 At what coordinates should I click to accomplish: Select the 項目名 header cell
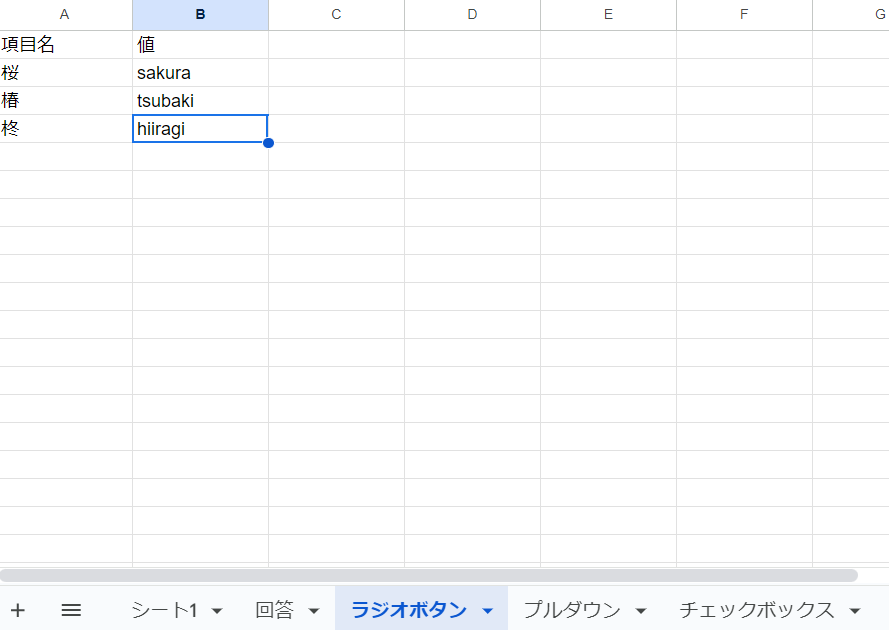click(x=64, y=44)
